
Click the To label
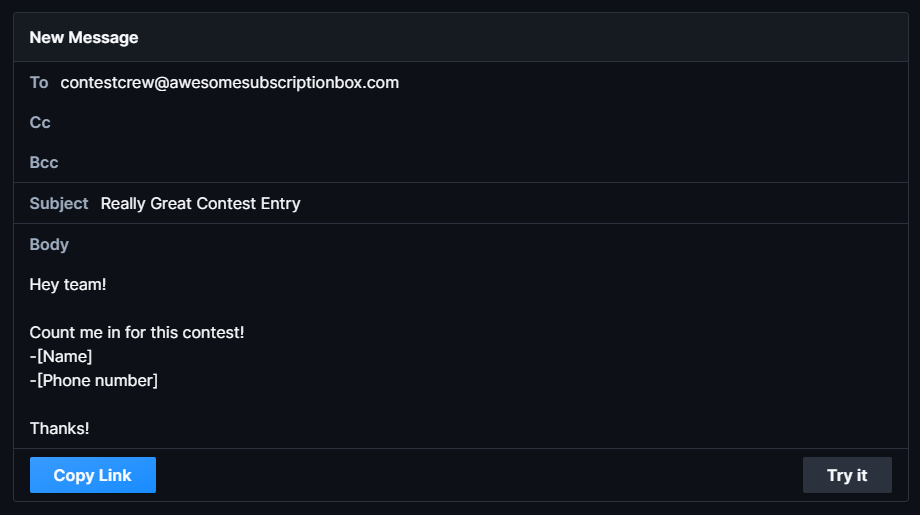click(x=39, y=83)
